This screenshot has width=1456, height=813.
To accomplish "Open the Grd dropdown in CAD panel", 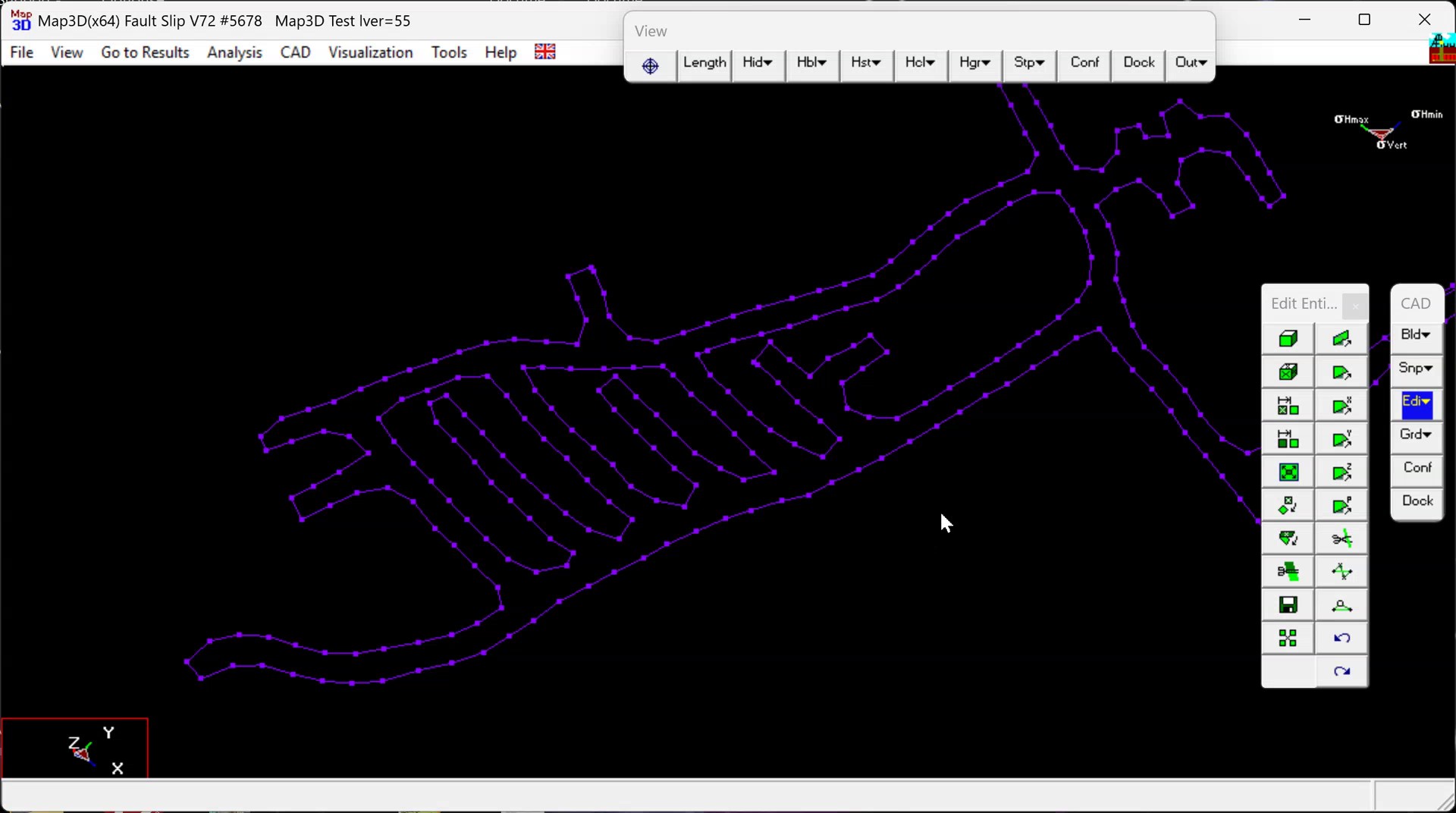I will tap(1416, 435).
